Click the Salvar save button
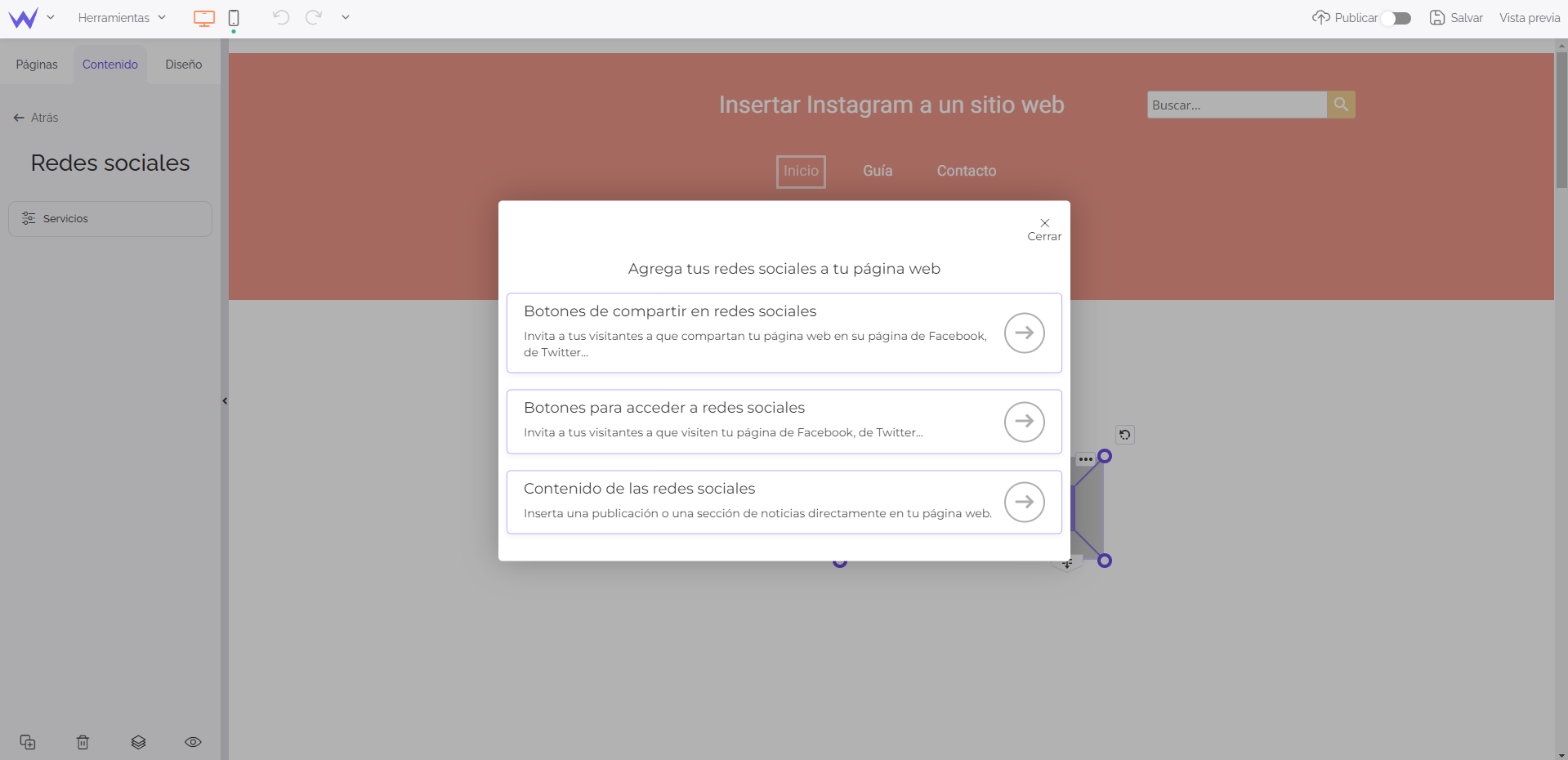 (x=1456, y=17)
